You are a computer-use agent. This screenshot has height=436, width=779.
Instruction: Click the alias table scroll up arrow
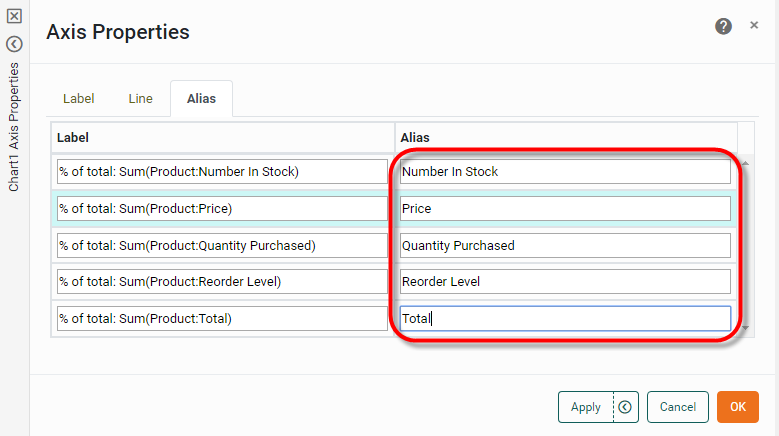click(744, 163)
